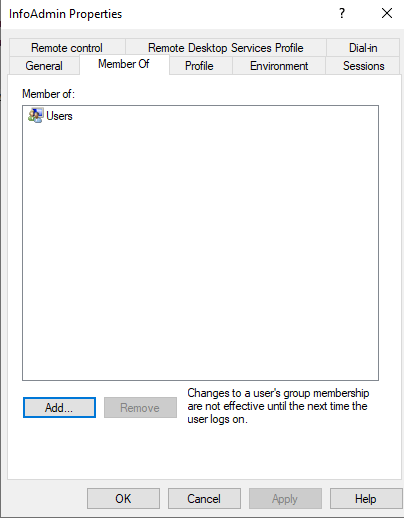Cancel the properties dialog
Image resolution: width=404 pixels, height=518 pixels.
(x=204, y=499)
